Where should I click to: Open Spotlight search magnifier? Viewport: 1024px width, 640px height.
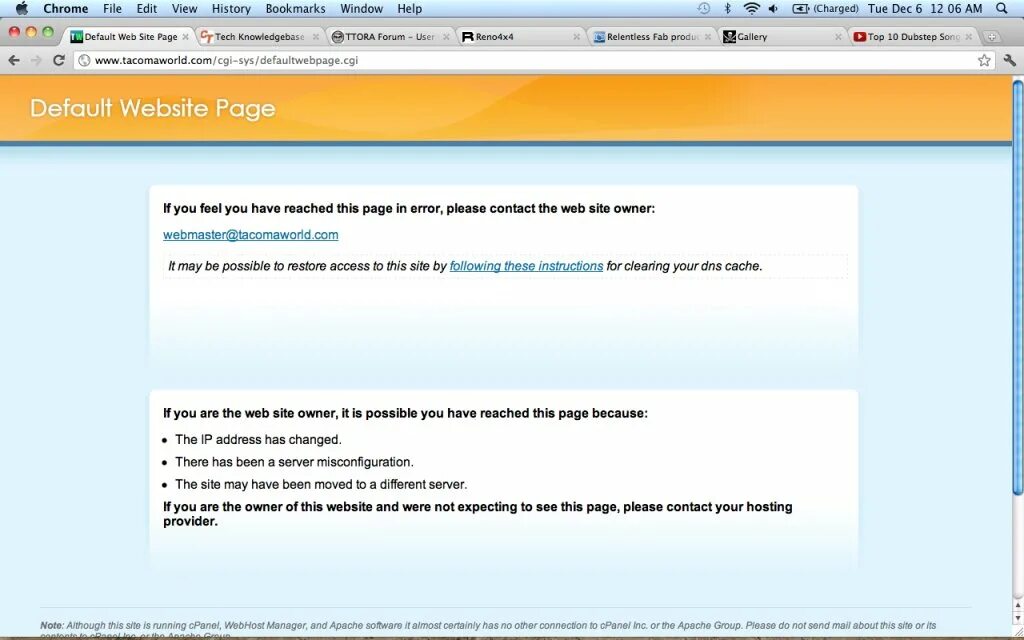1002,8
